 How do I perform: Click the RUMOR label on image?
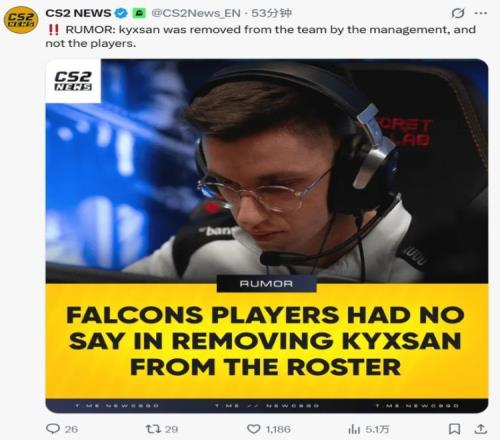[266, 284]
